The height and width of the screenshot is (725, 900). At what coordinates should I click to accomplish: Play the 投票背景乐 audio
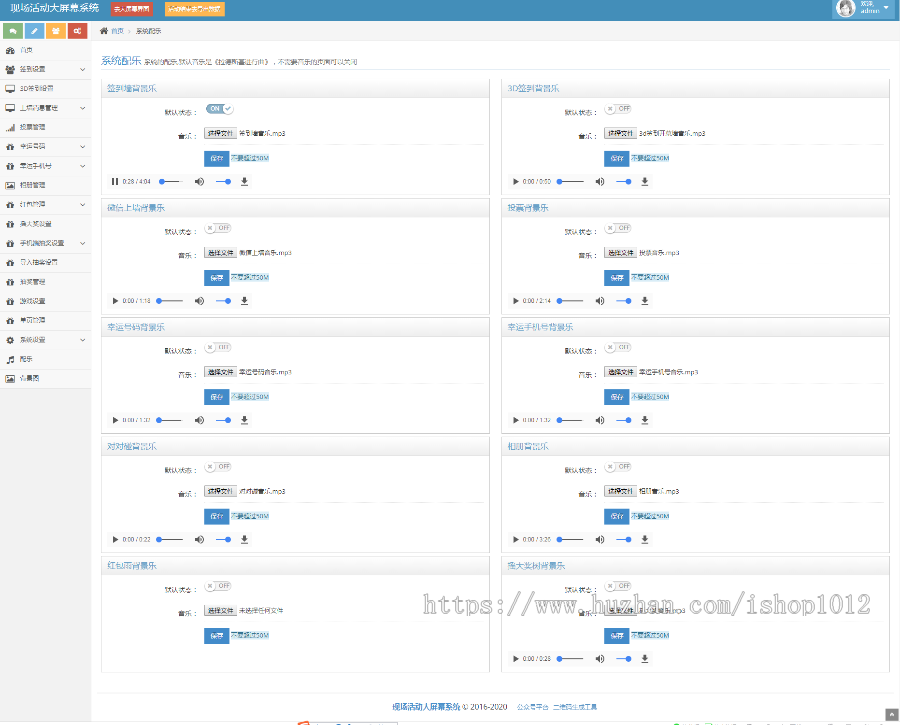515,301
